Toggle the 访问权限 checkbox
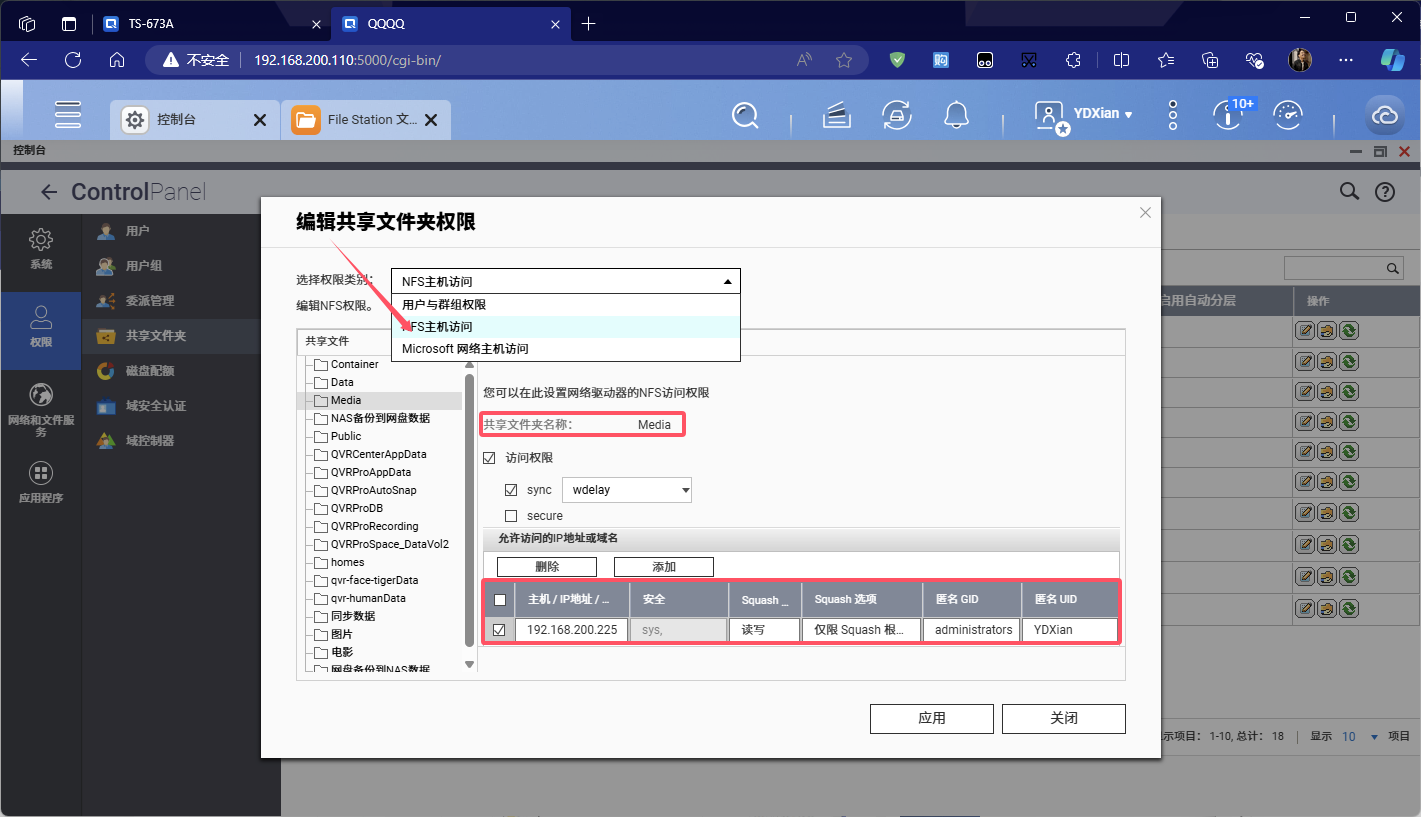 click(489, 458)
